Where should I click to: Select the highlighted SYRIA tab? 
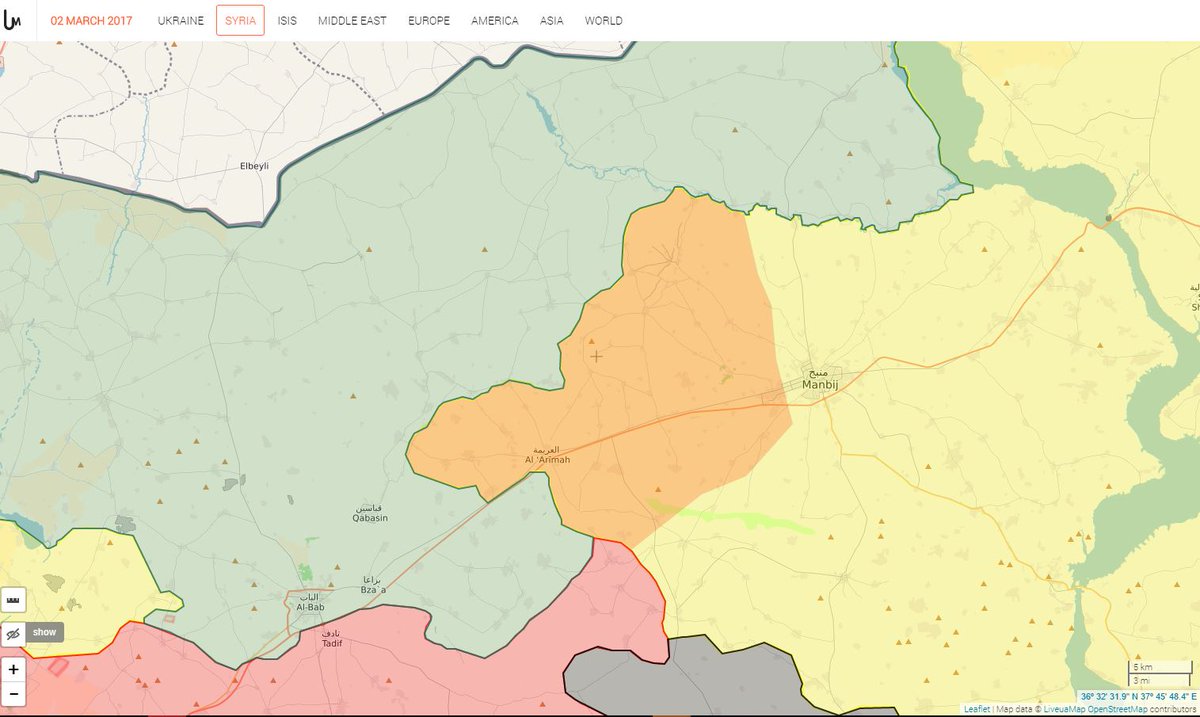click(240, 20)
